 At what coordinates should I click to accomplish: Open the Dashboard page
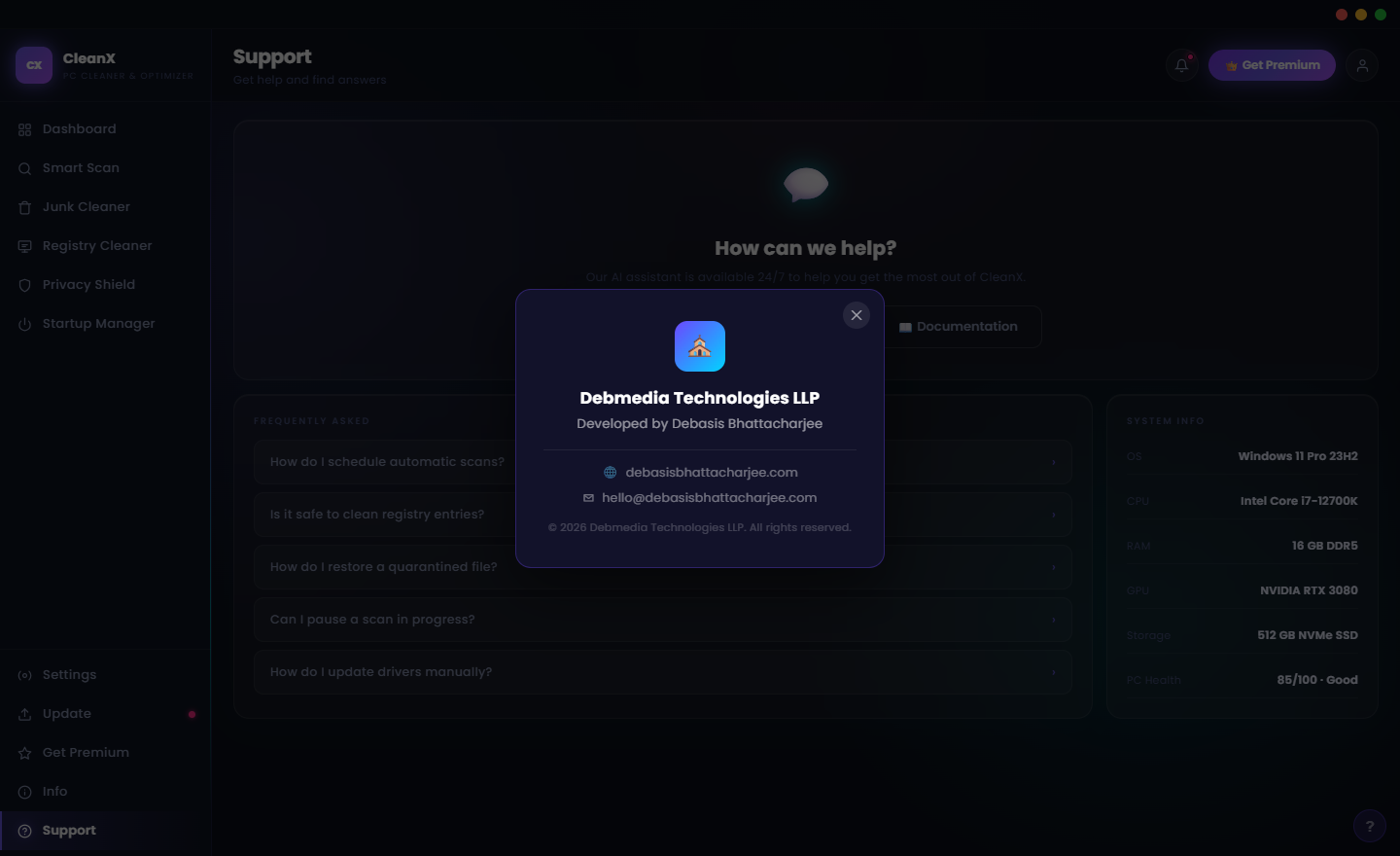click(105, 129)
